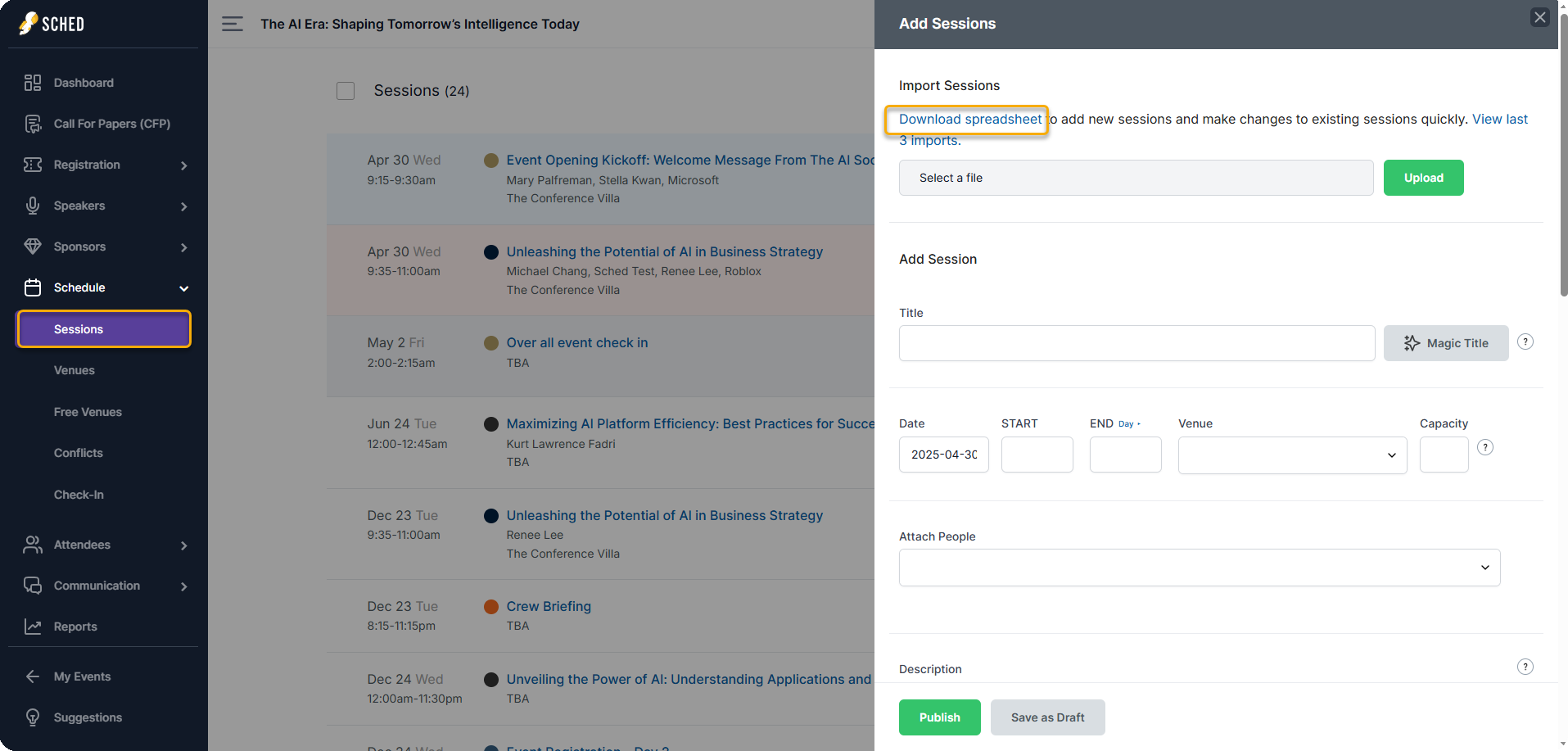Click the Date field 2025-04-30
The image size is (1568, 751).
(944, 455)
